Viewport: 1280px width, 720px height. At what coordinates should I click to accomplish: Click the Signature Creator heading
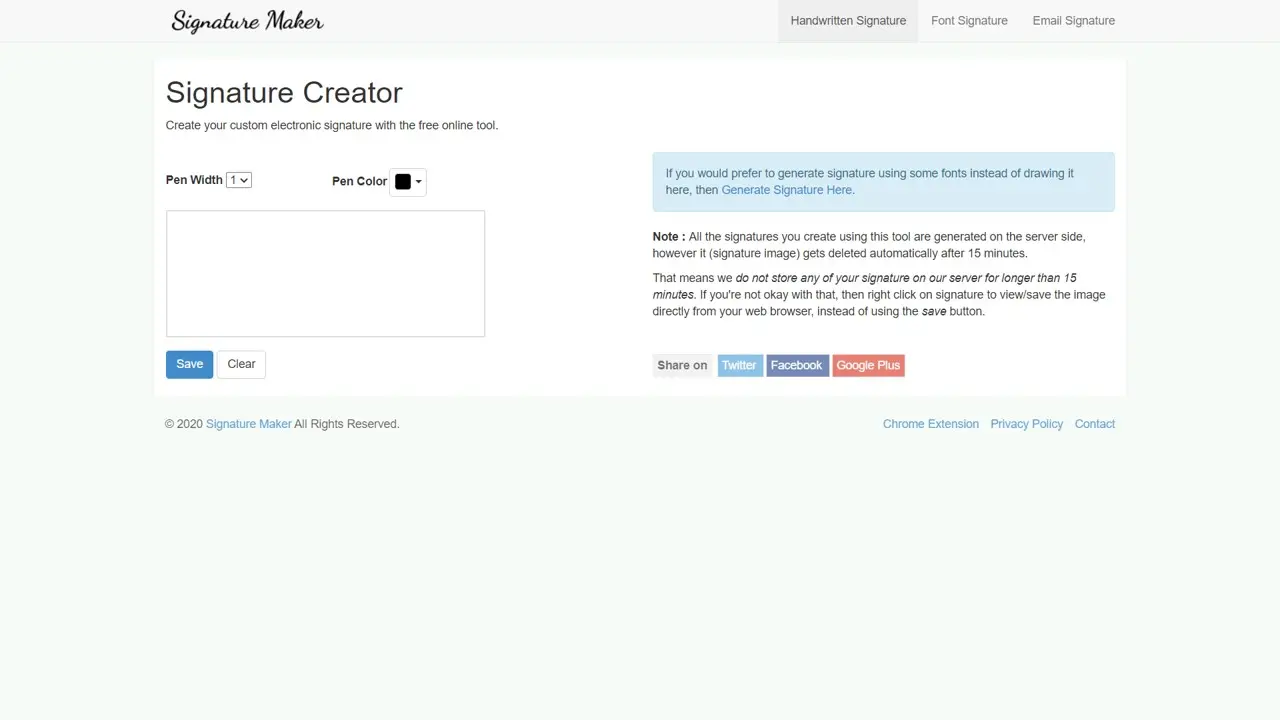[284, 92]
